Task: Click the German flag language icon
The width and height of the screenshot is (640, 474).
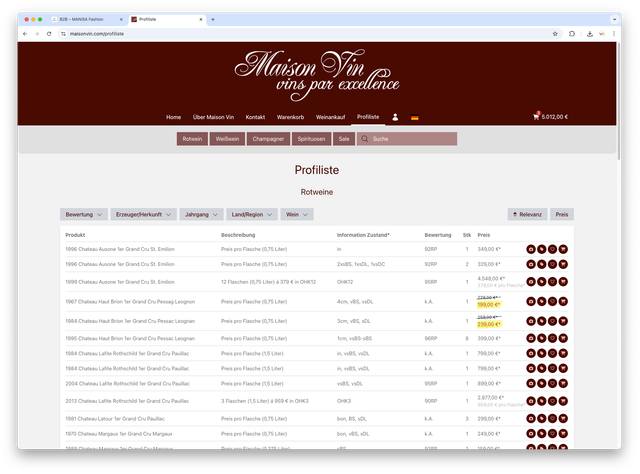Action: [x=415, y=117]
